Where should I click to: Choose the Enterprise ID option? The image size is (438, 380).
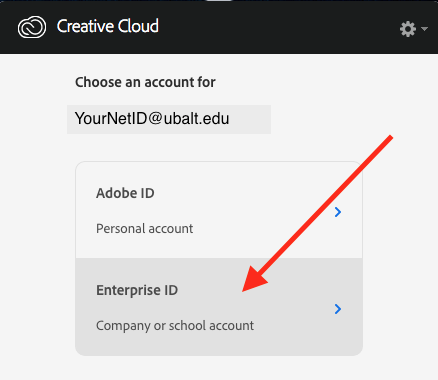click(219, 307)
